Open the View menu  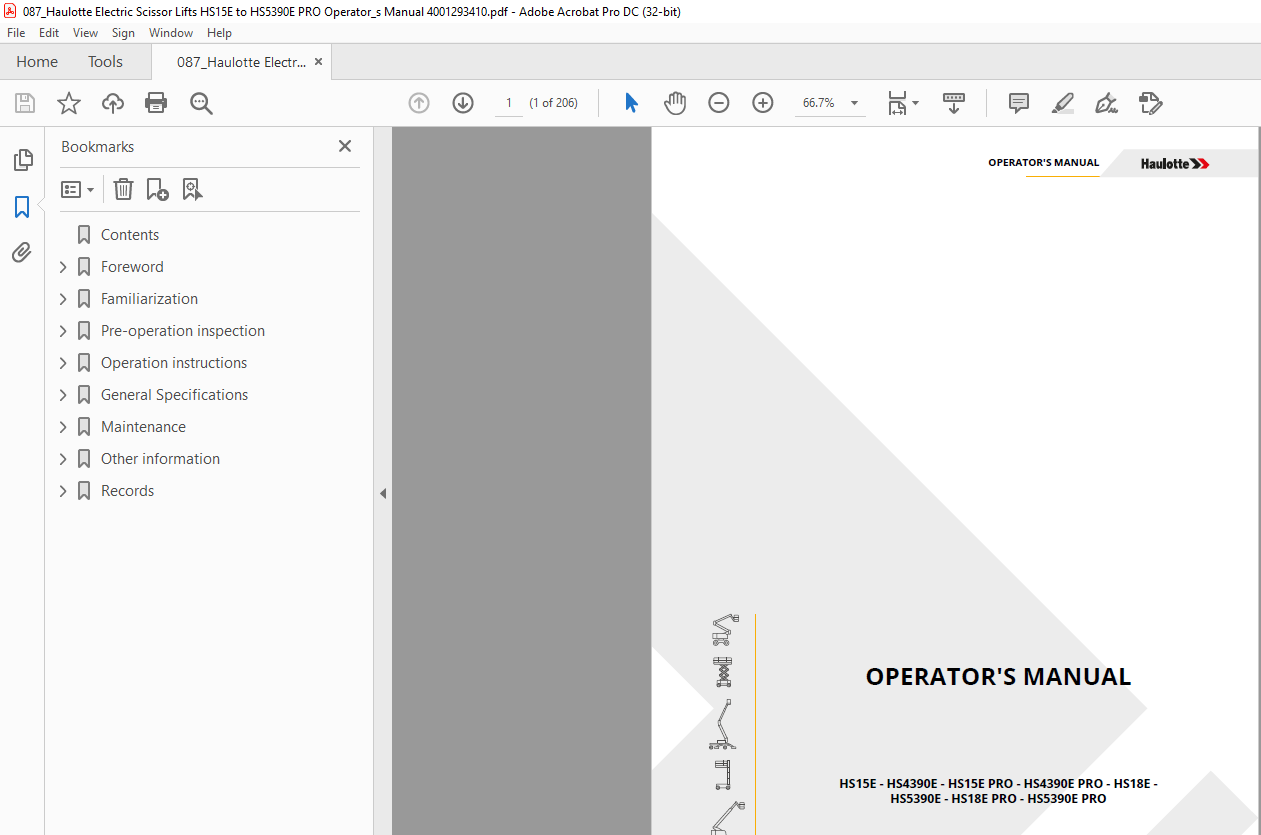click(85, 33)
